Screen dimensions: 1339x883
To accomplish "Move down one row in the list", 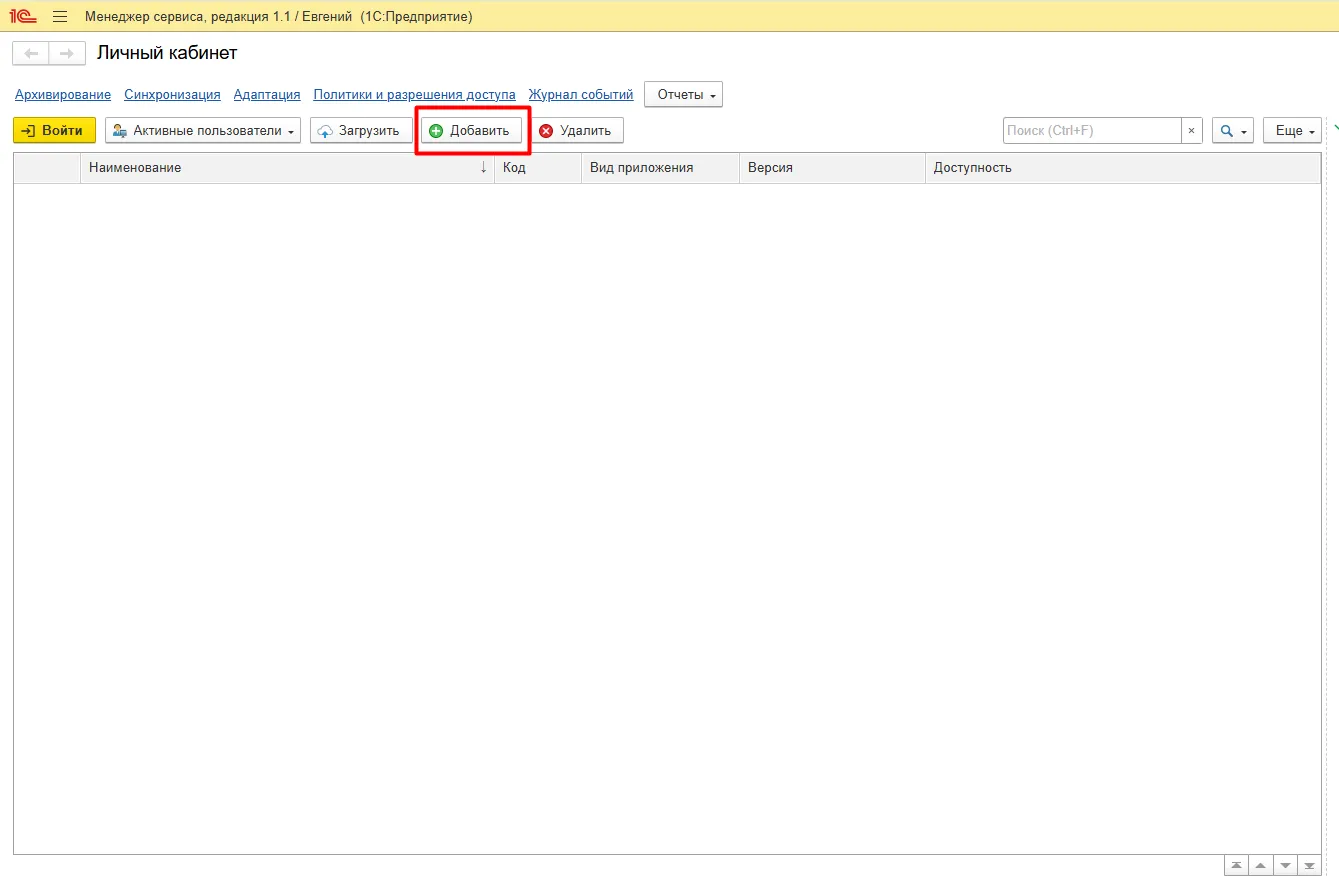I will pyautogui.click(x=1285, y=865).
